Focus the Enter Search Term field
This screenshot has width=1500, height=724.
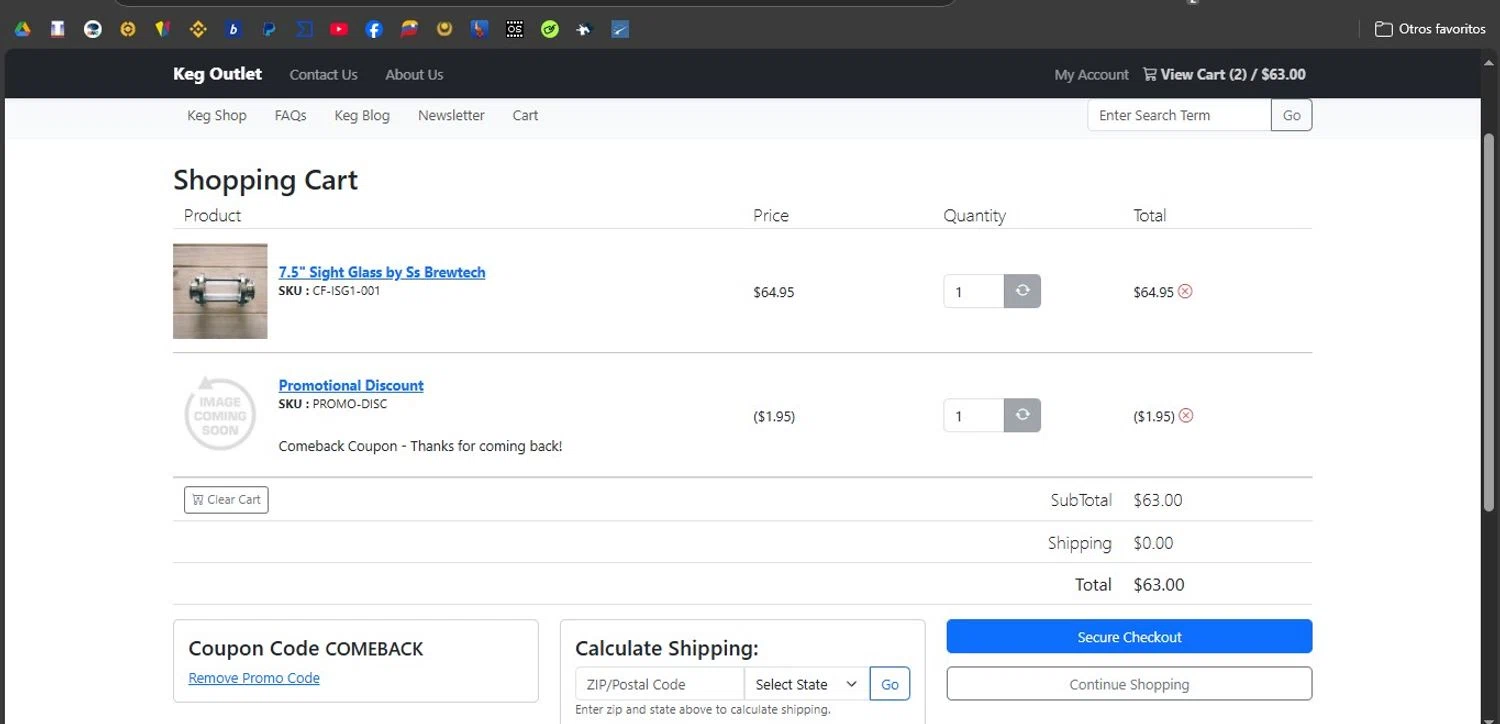(1179, 115)
